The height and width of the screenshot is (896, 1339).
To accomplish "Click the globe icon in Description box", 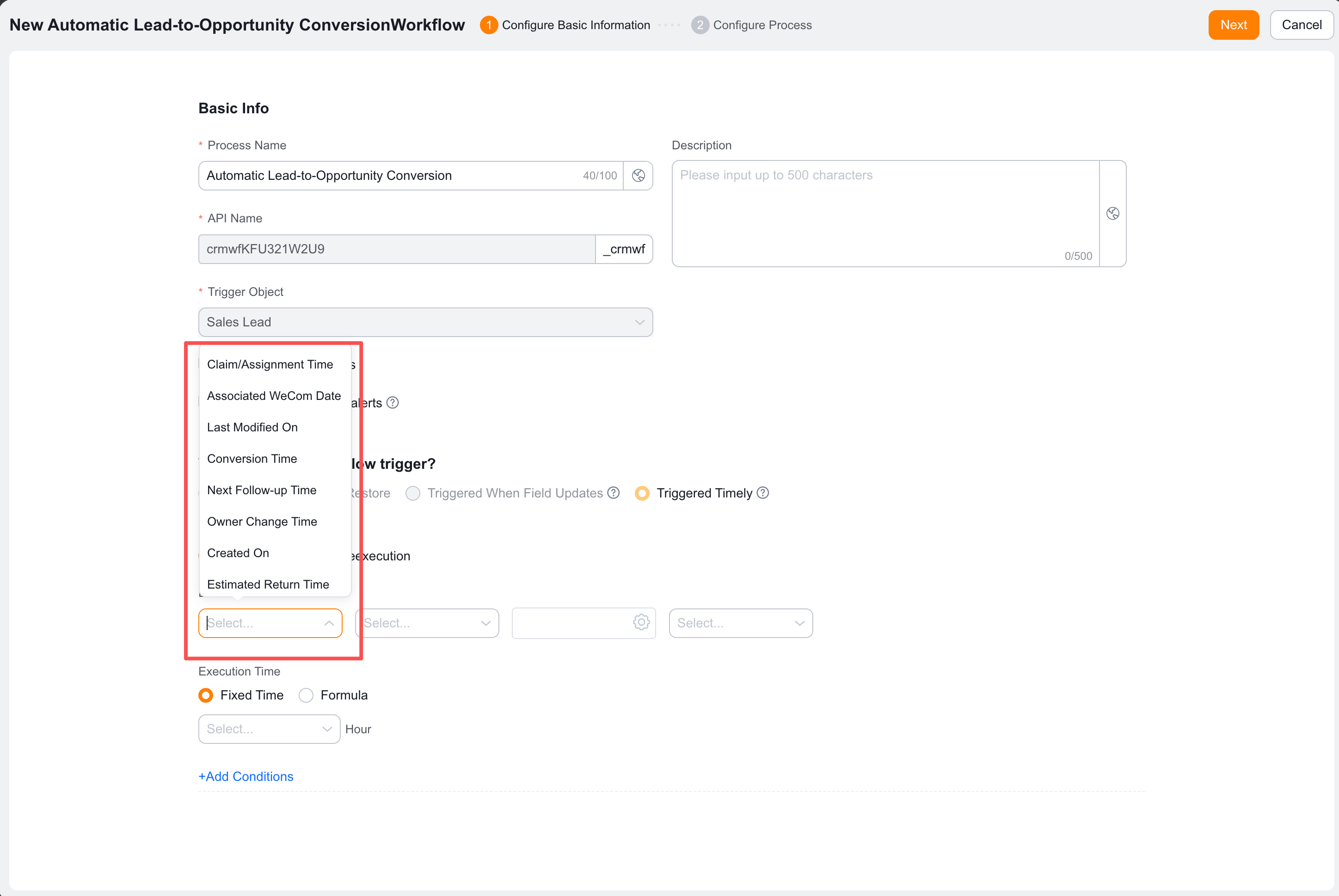I will (x=1113, y=213).
